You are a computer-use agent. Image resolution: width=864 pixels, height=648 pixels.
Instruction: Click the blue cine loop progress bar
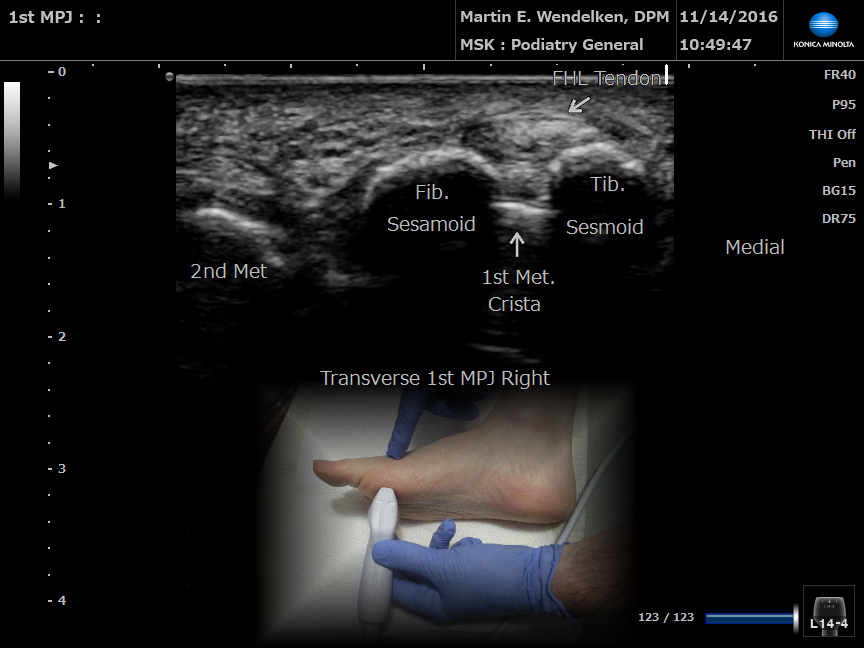point(748,618)
